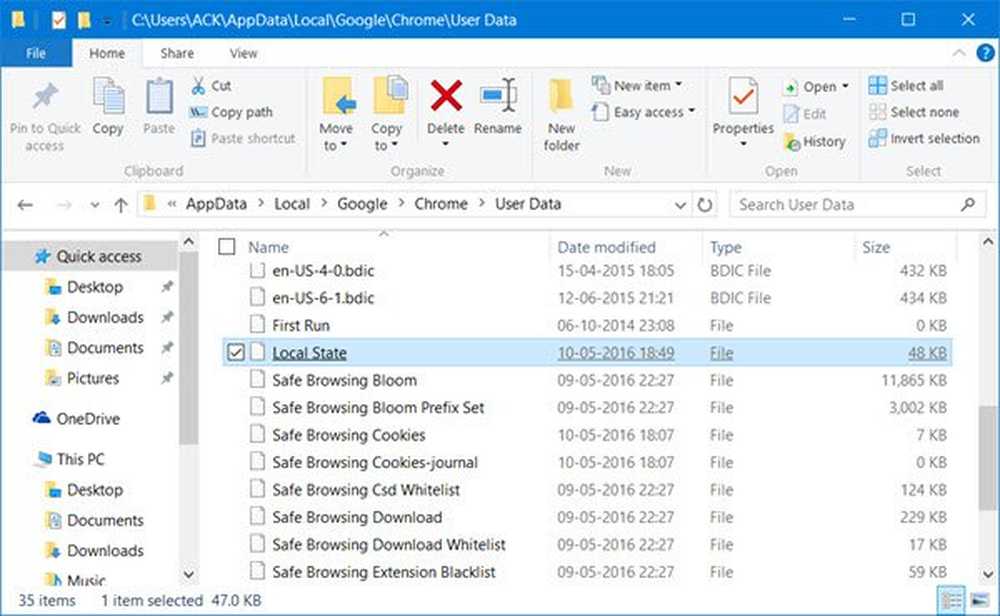This screenshot has height=616, width=1000.
Task: Toggle the select-all checkbox in Name header
Action: click(226, 247)
